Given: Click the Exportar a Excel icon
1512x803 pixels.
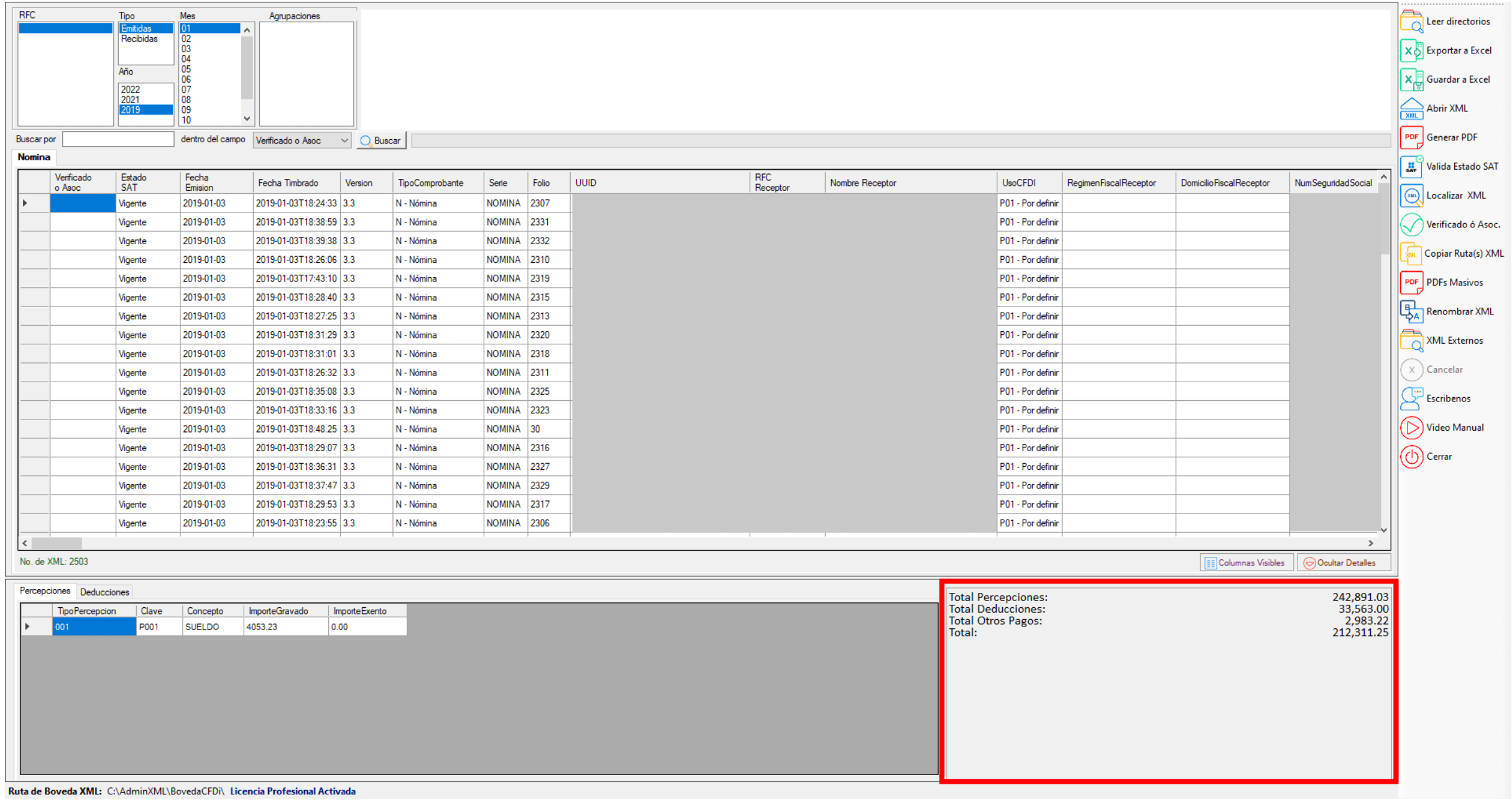Looking at the screenshot, I should [1411, 50].
